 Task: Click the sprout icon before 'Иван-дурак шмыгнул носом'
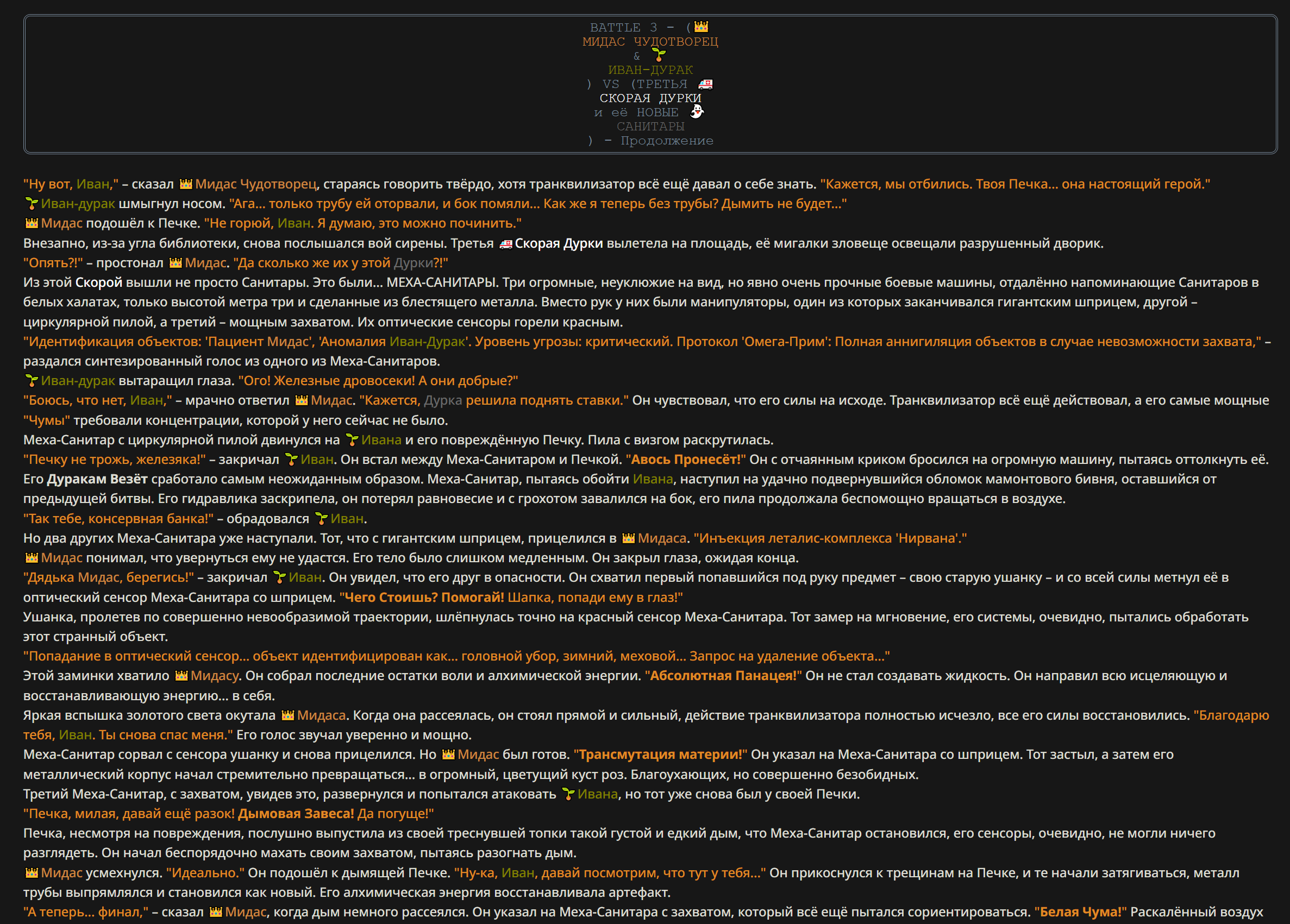32,204
